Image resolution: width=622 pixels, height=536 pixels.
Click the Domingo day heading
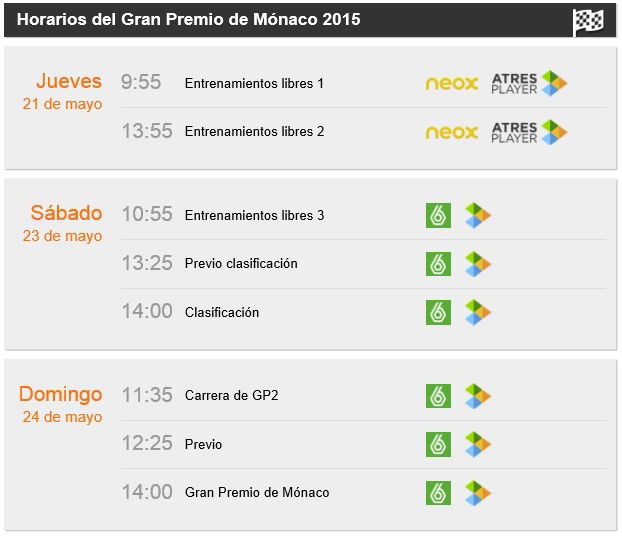(x=61, y=394)
